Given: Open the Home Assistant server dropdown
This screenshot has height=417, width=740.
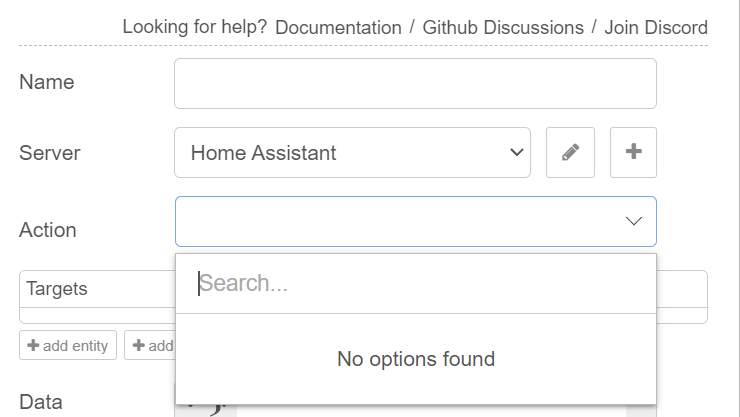Looking at the screenshot, I should (x=352, y=152).
